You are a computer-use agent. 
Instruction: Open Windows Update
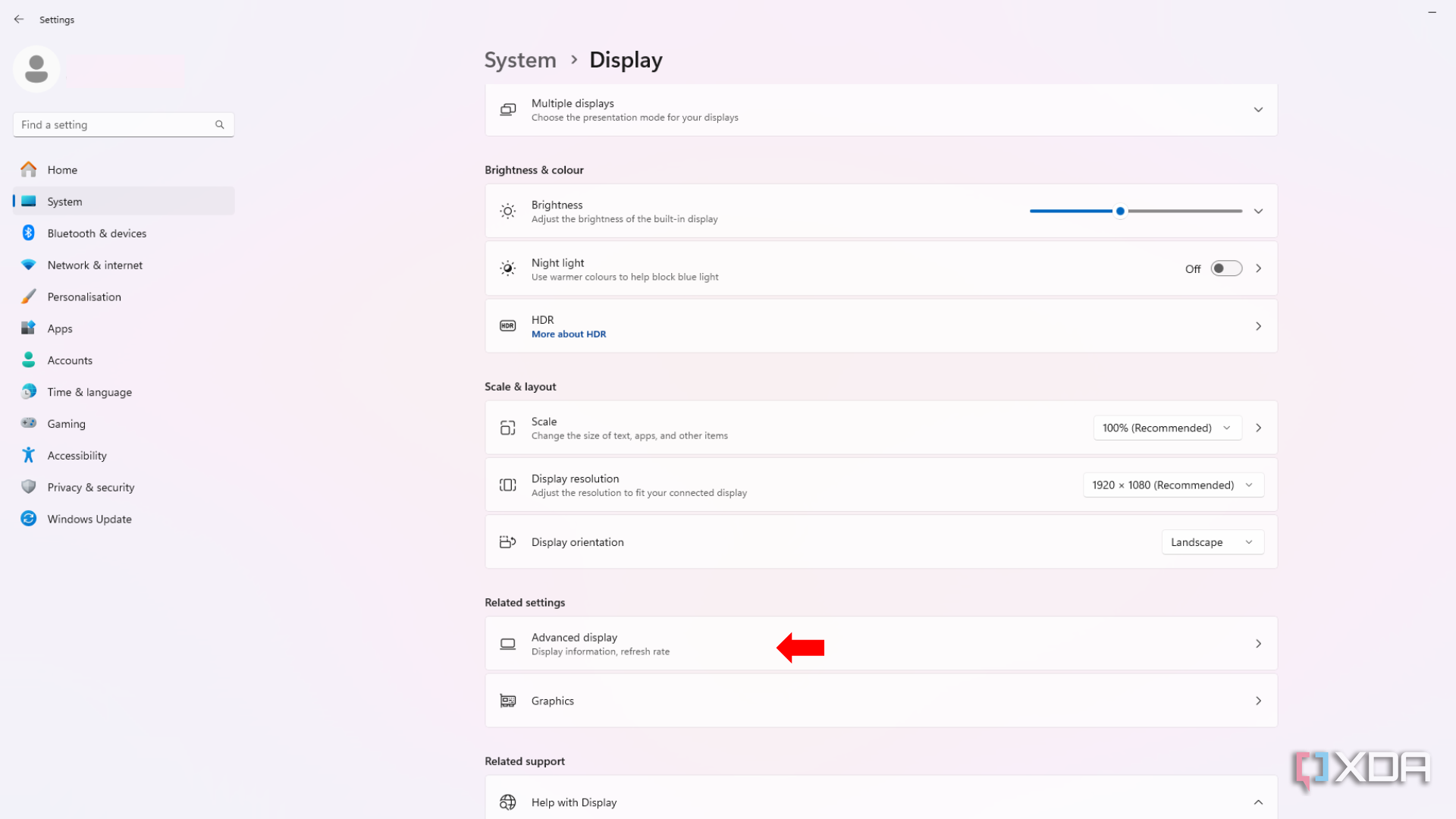pos(89,519)
